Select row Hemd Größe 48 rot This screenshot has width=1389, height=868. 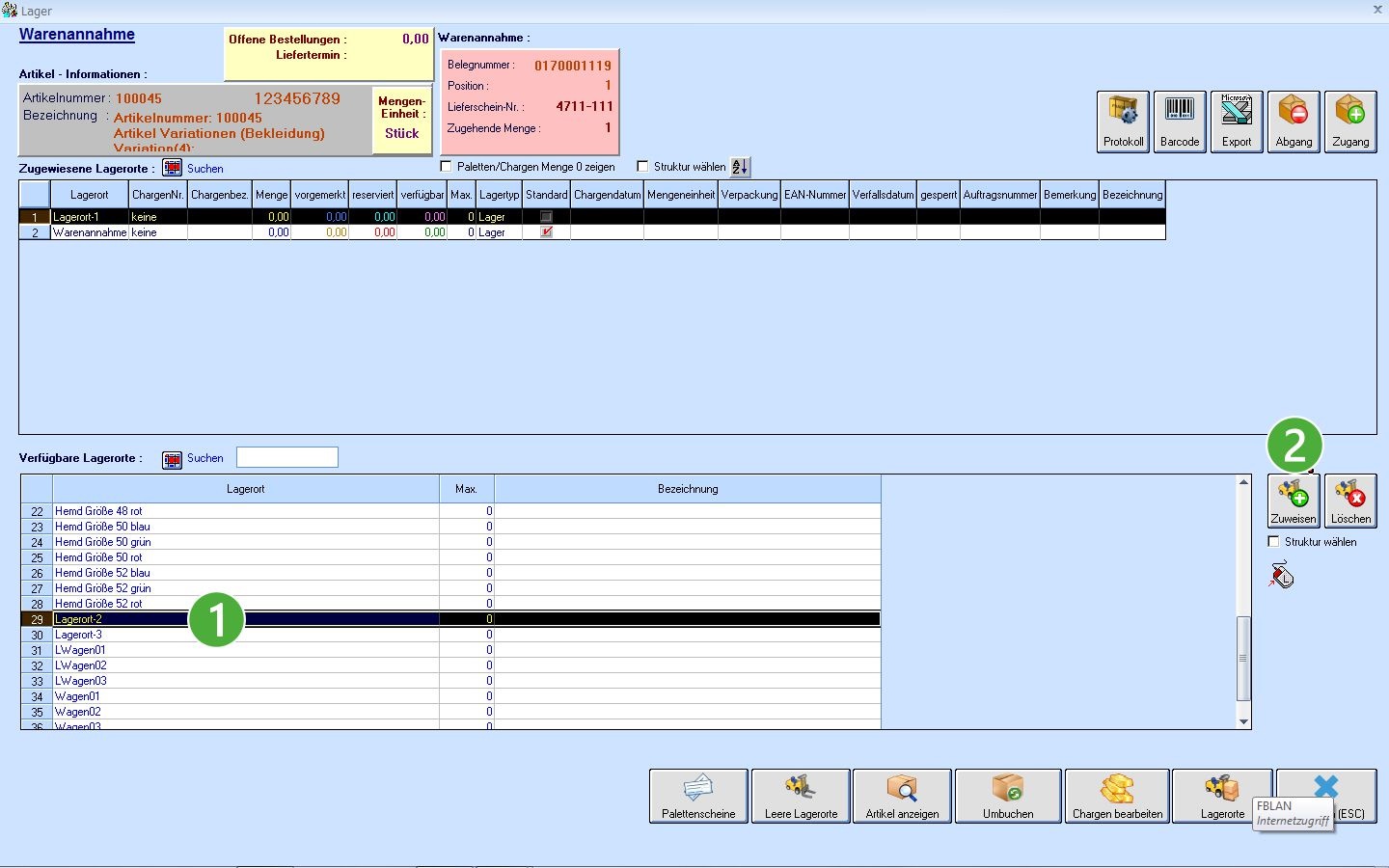tap(450, 511)
